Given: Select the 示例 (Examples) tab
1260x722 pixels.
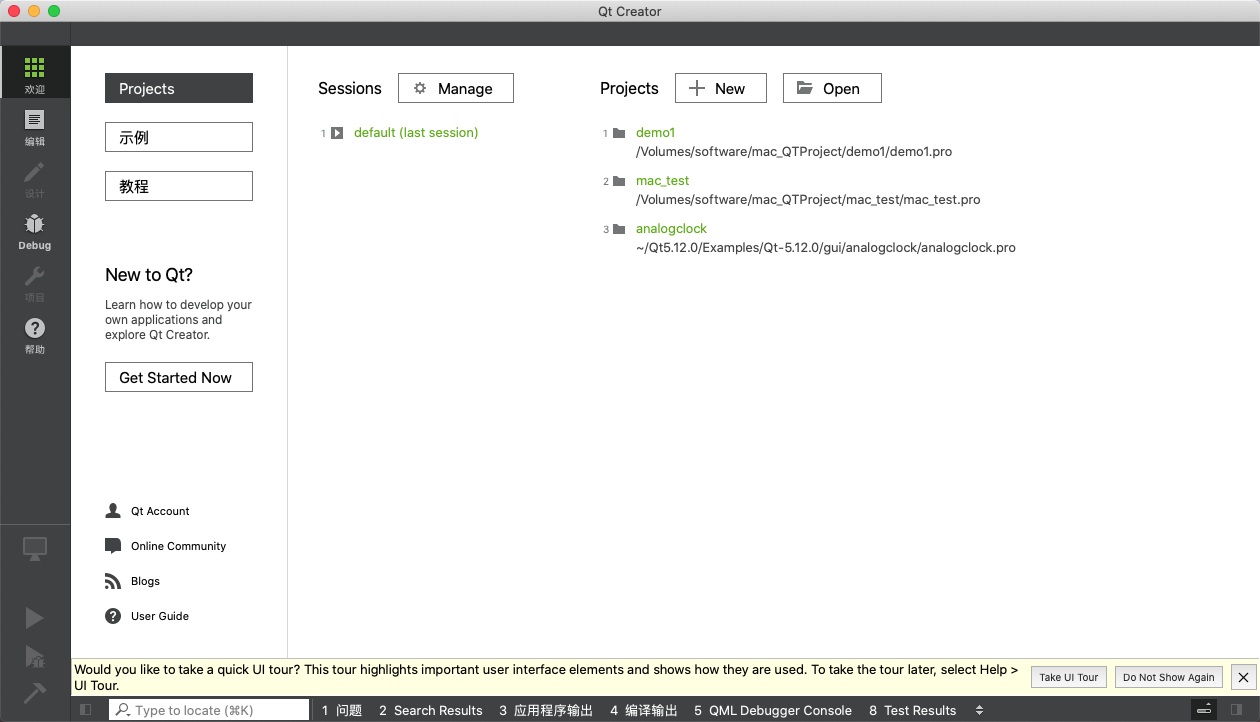Looking at the screenshot, I should click(179, 137).
